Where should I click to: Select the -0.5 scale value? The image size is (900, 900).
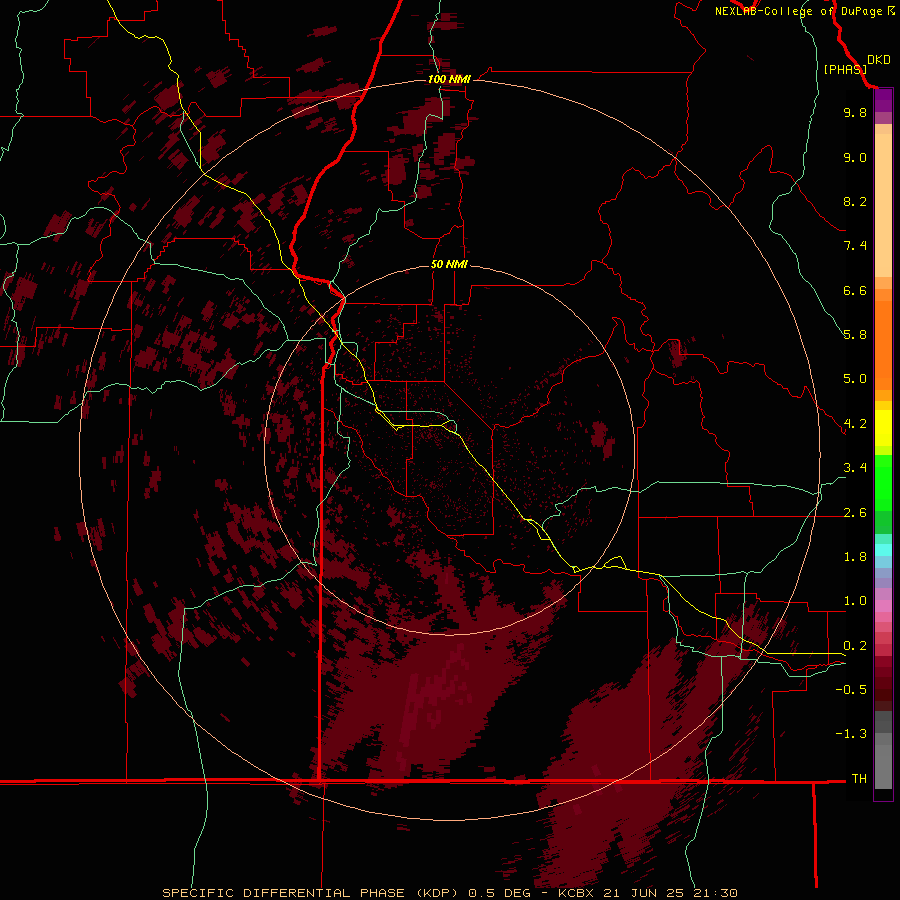(x=851, y=690)
